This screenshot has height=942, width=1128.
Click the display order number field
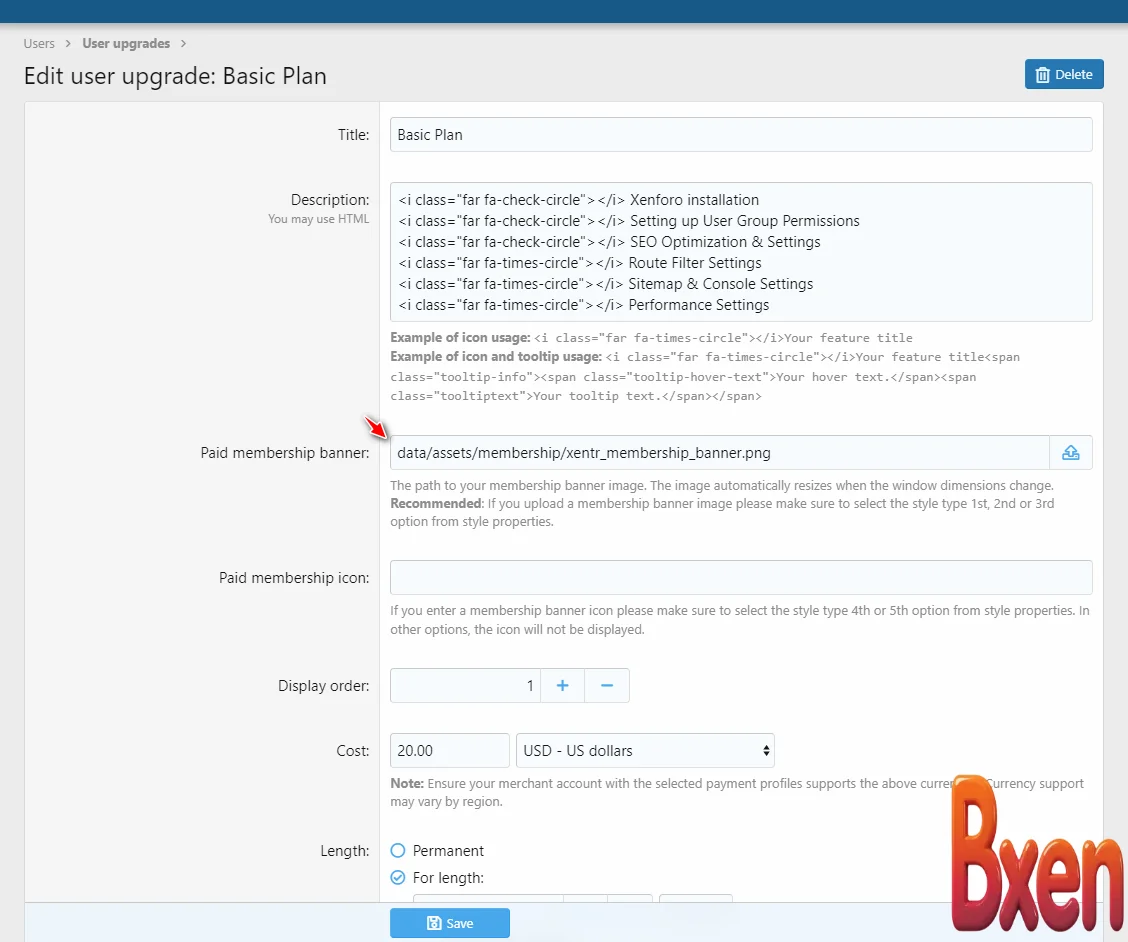click(x=465, y=685)
